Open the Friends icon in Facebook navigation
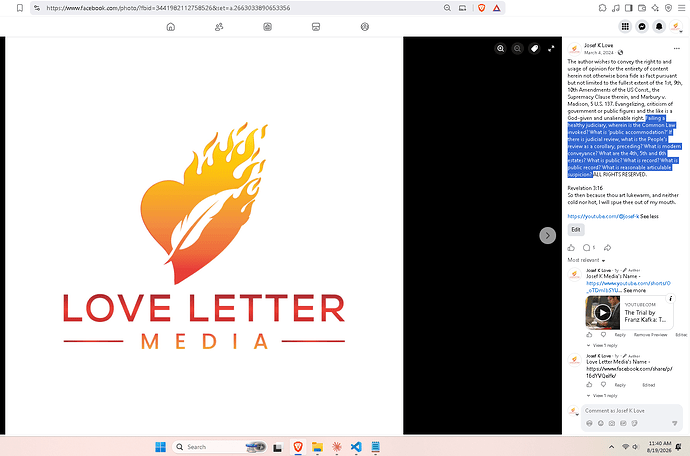 [219, 27]
